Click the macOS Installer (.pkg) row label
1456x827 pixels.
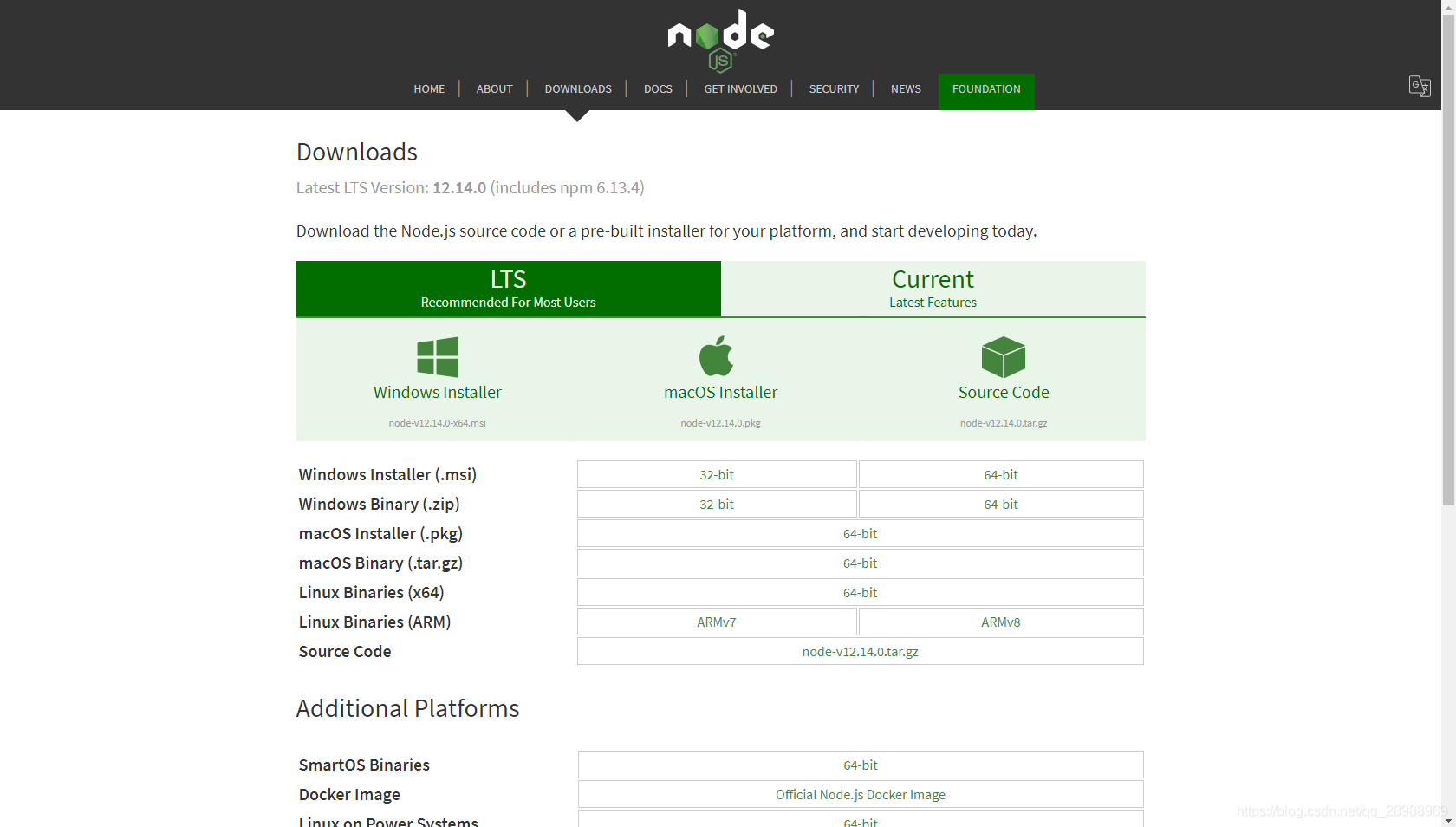380,534
